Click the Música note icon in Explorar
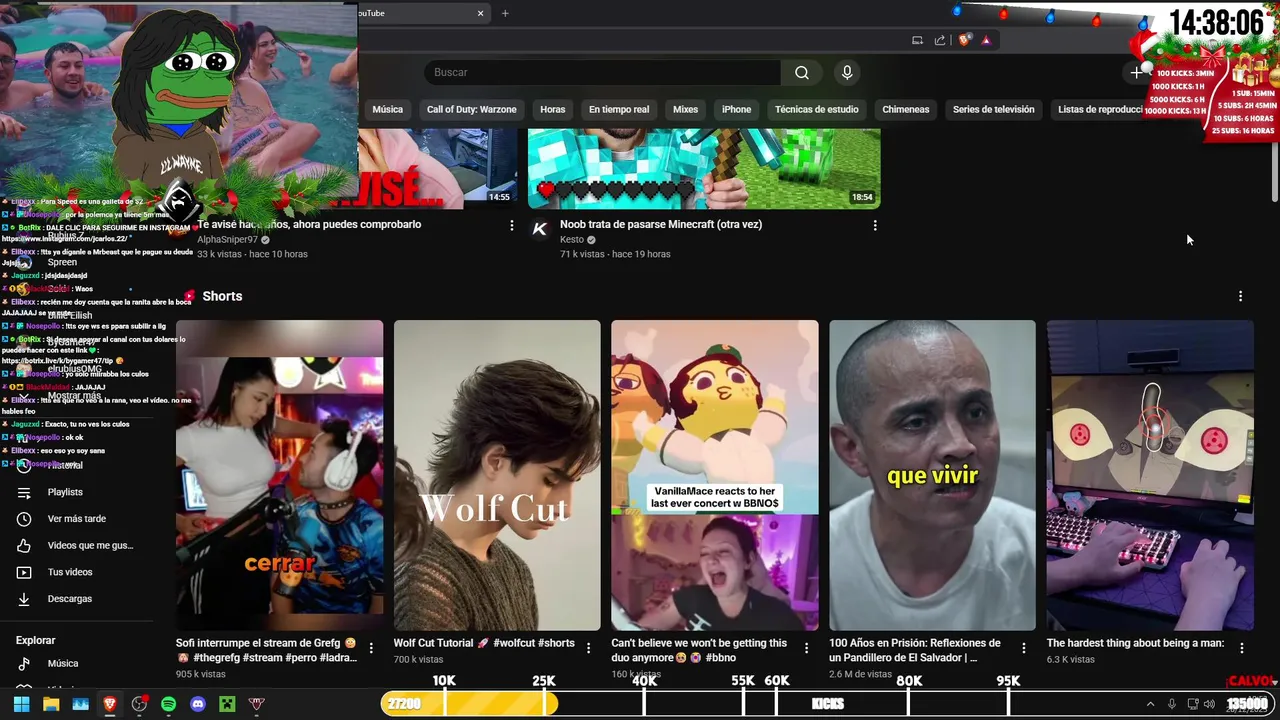 (x=24, y=664)
